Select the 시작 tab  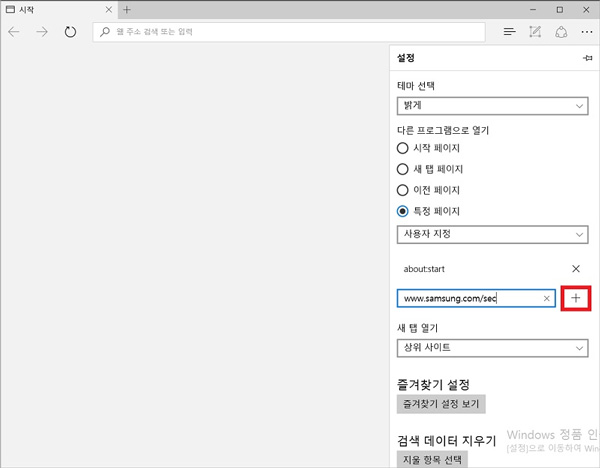pos(59,10)
